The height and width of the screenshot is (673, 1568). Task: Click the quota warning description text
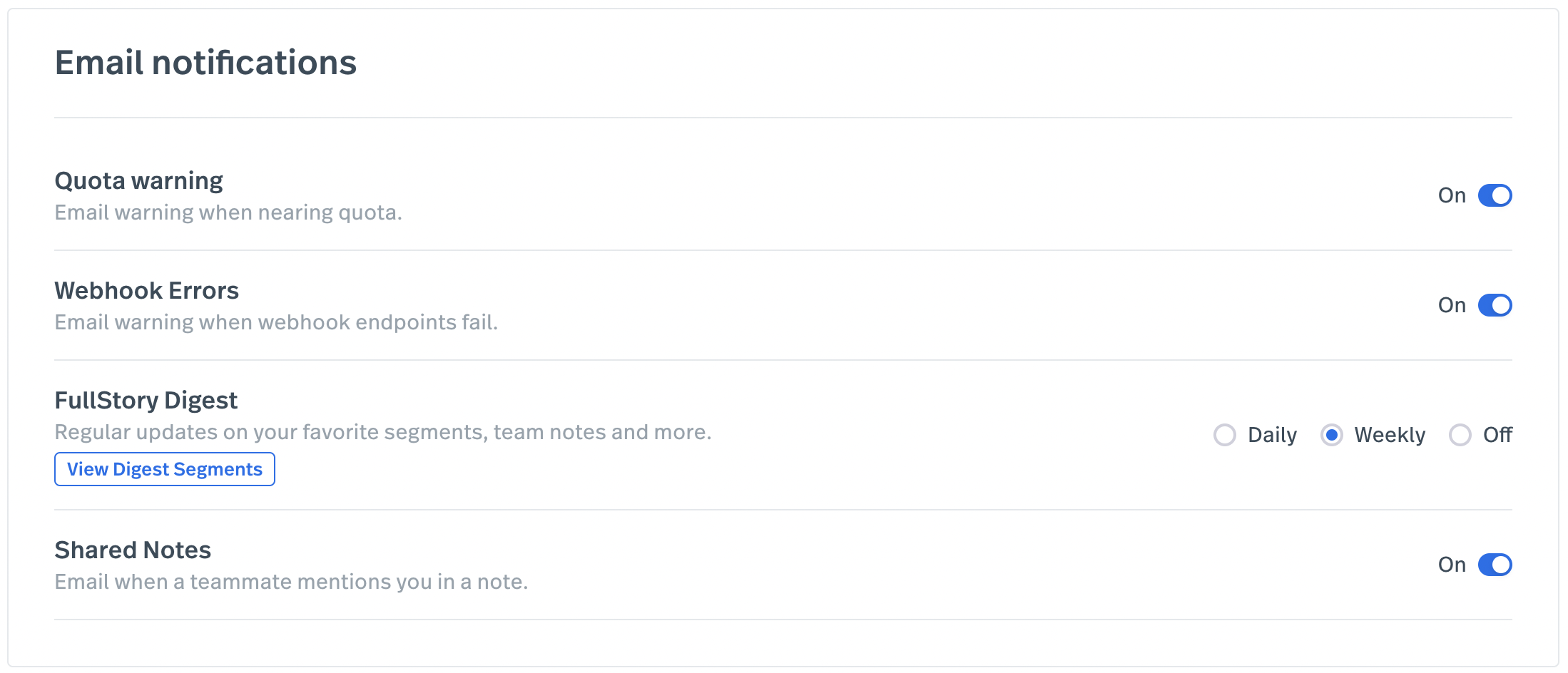[228, 212]
